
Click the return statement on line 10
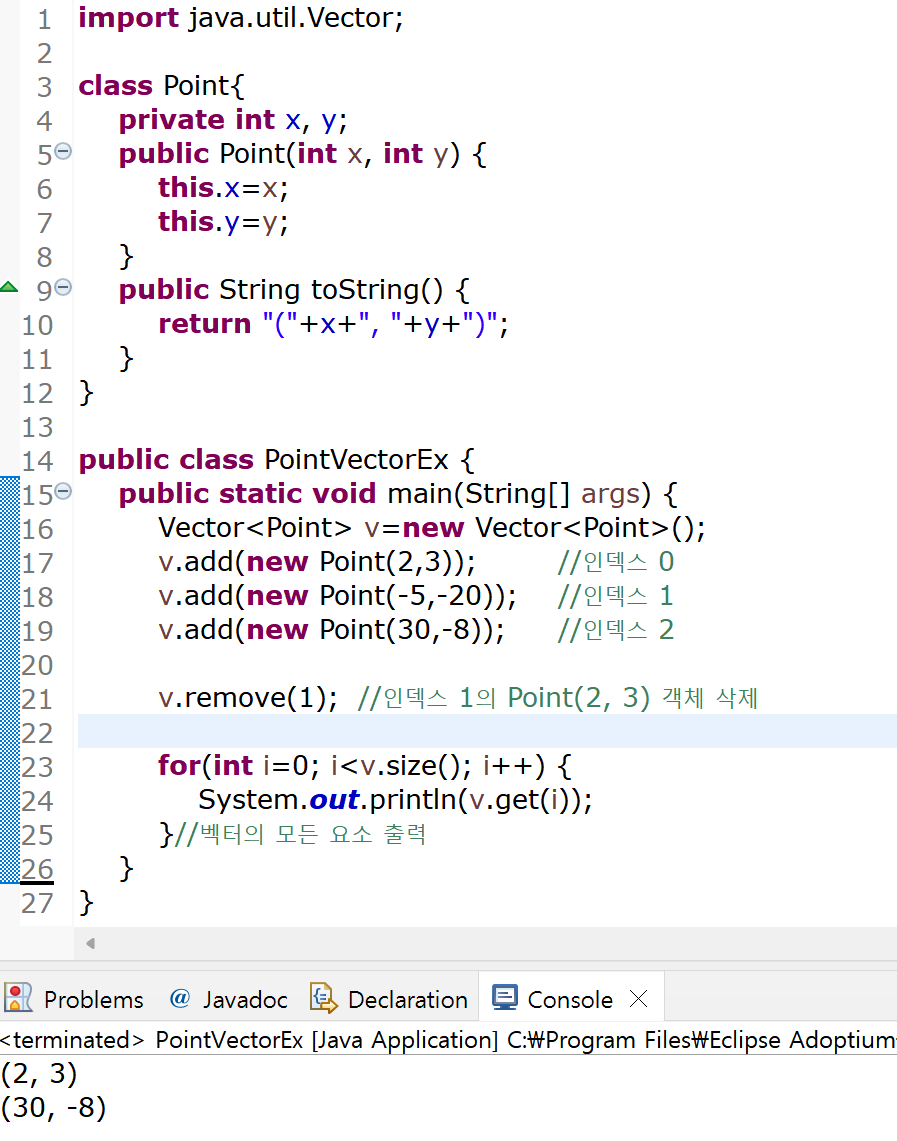[x=333, y=324]
